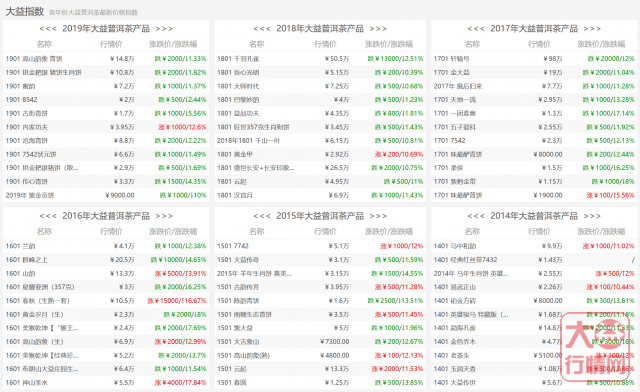Open the 2018年1801 千山一叶 entry

248,140
